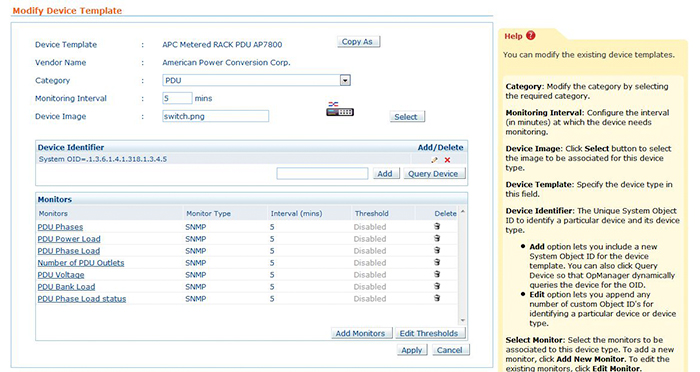Click the Add Monitors button

[361, 333]
